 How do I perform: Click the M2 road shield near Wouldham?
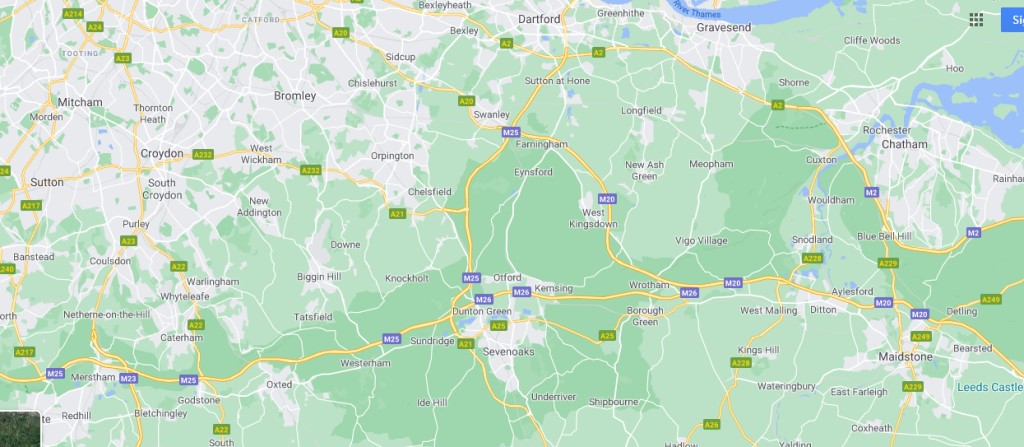871,192
